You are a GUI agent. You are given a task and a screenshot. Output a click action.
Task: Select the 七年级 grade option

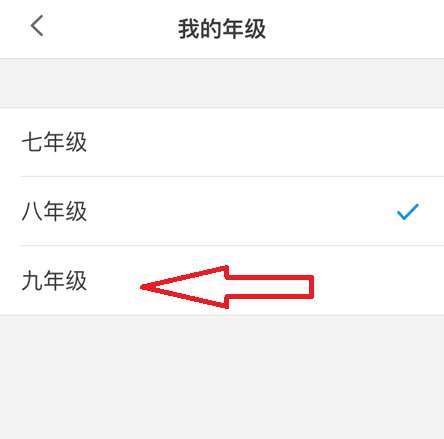222,142
